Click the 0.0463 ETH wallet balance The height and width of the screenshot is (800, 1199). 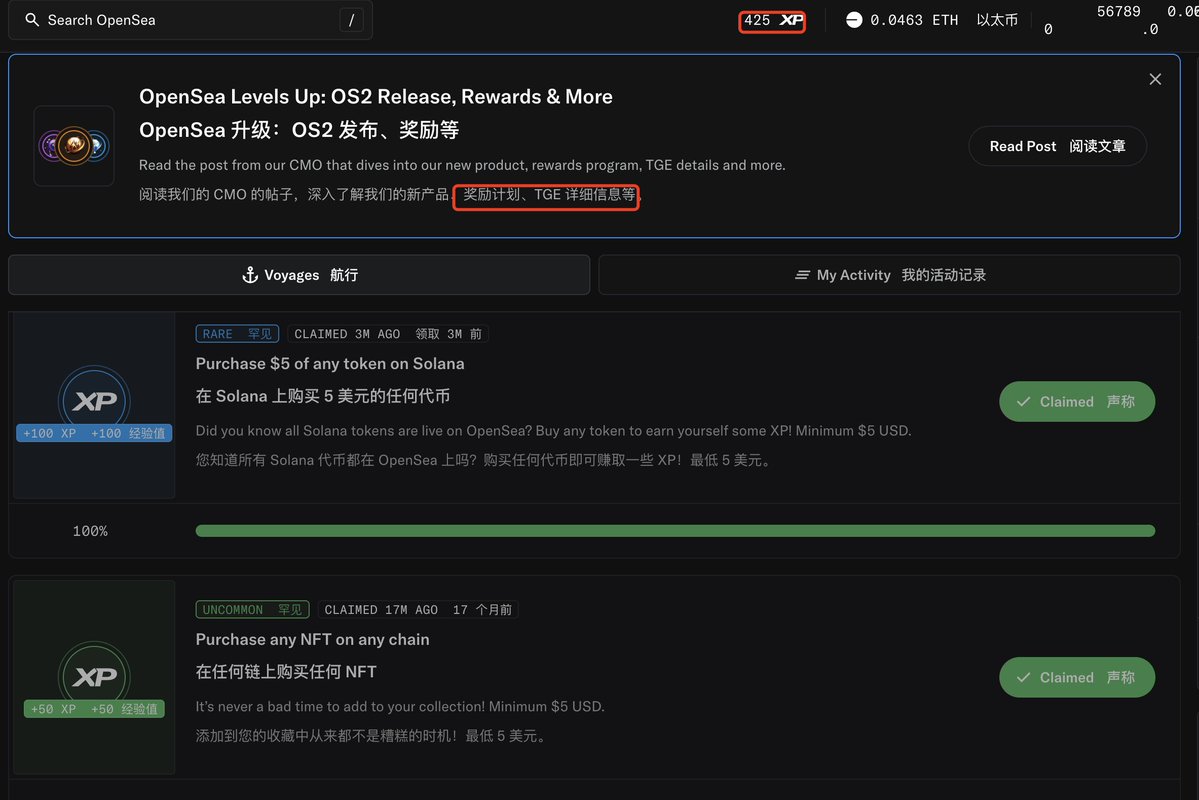coord(914,20)
